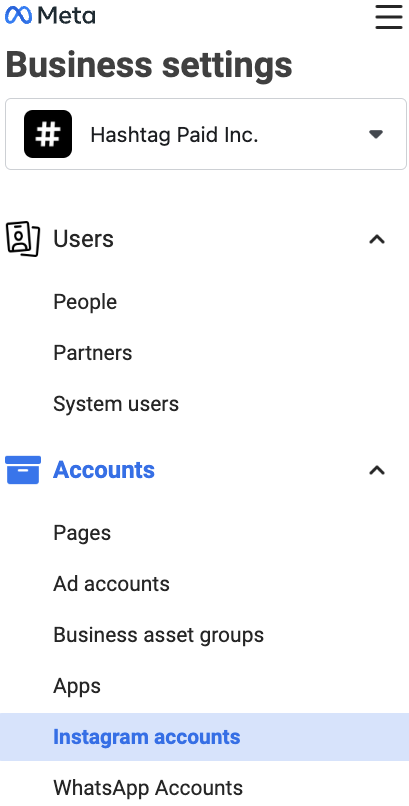Select Business asset groups
The height and width of the screenshot is (806, 409).
[x=159, y=635]
